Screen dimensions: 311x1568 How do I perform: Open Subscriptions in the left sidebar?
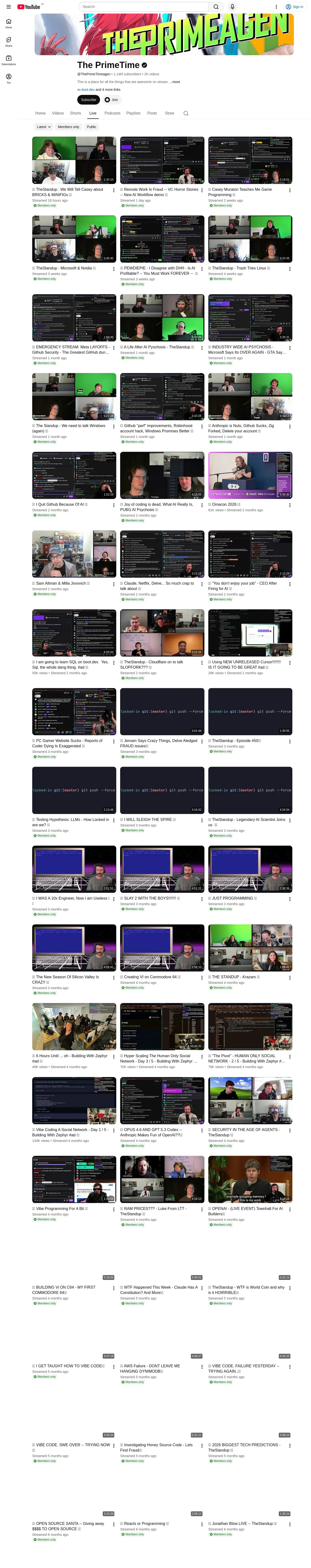8,60
